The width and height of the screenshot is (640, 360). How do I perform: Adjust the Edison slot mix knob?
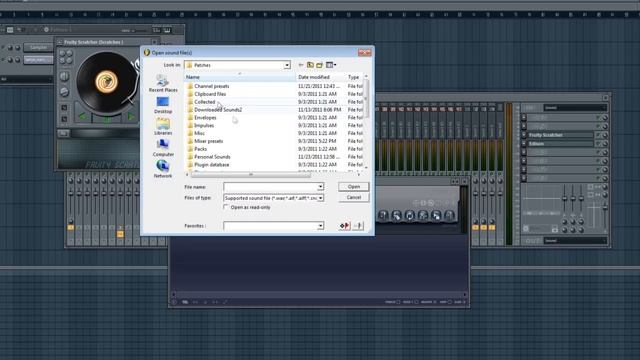pos(605,144)
